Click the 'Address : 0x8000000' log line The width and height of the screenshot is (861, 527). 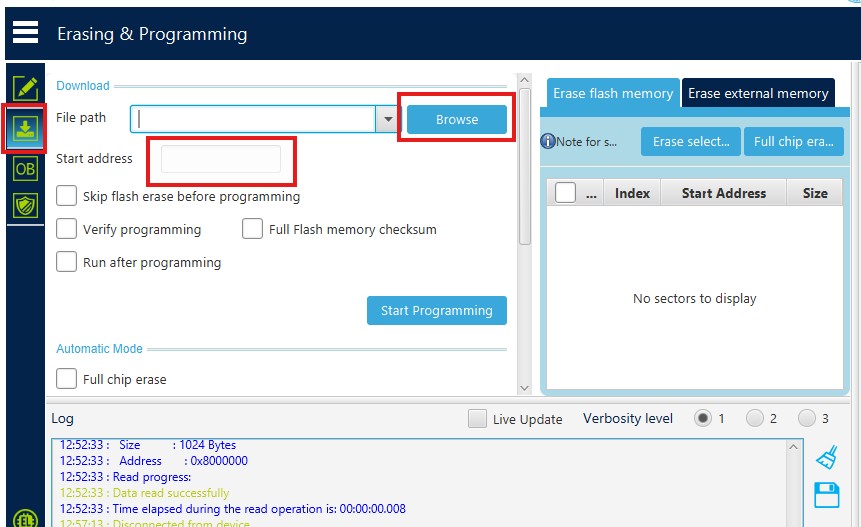coord(154,461)
